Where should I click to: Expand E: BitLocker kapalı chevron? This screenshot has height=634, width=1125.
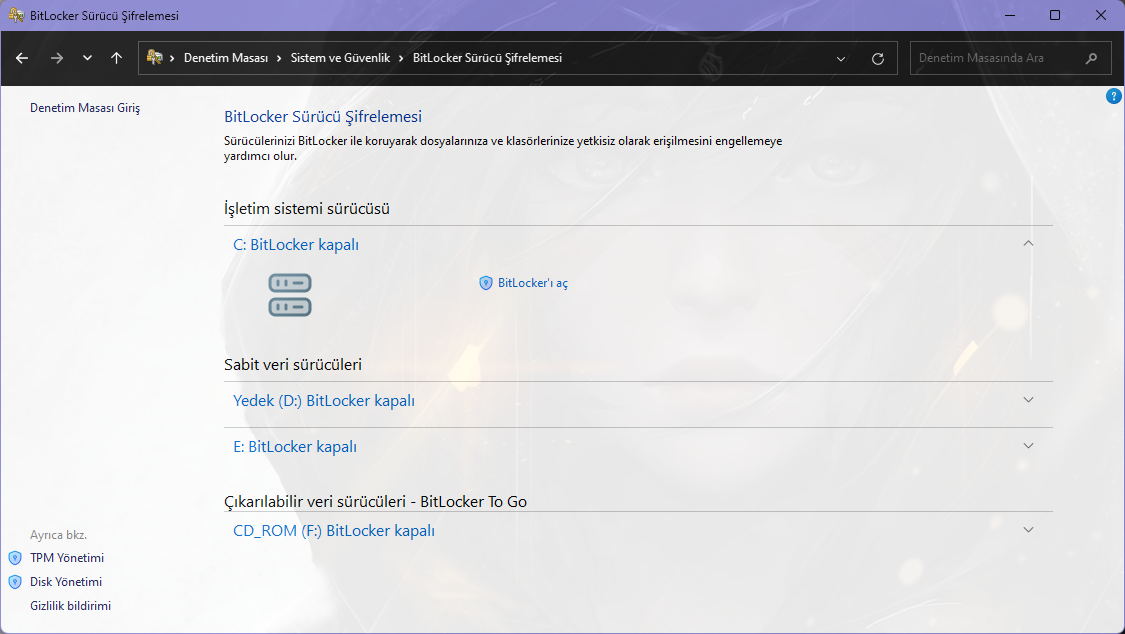(1028, 446)
